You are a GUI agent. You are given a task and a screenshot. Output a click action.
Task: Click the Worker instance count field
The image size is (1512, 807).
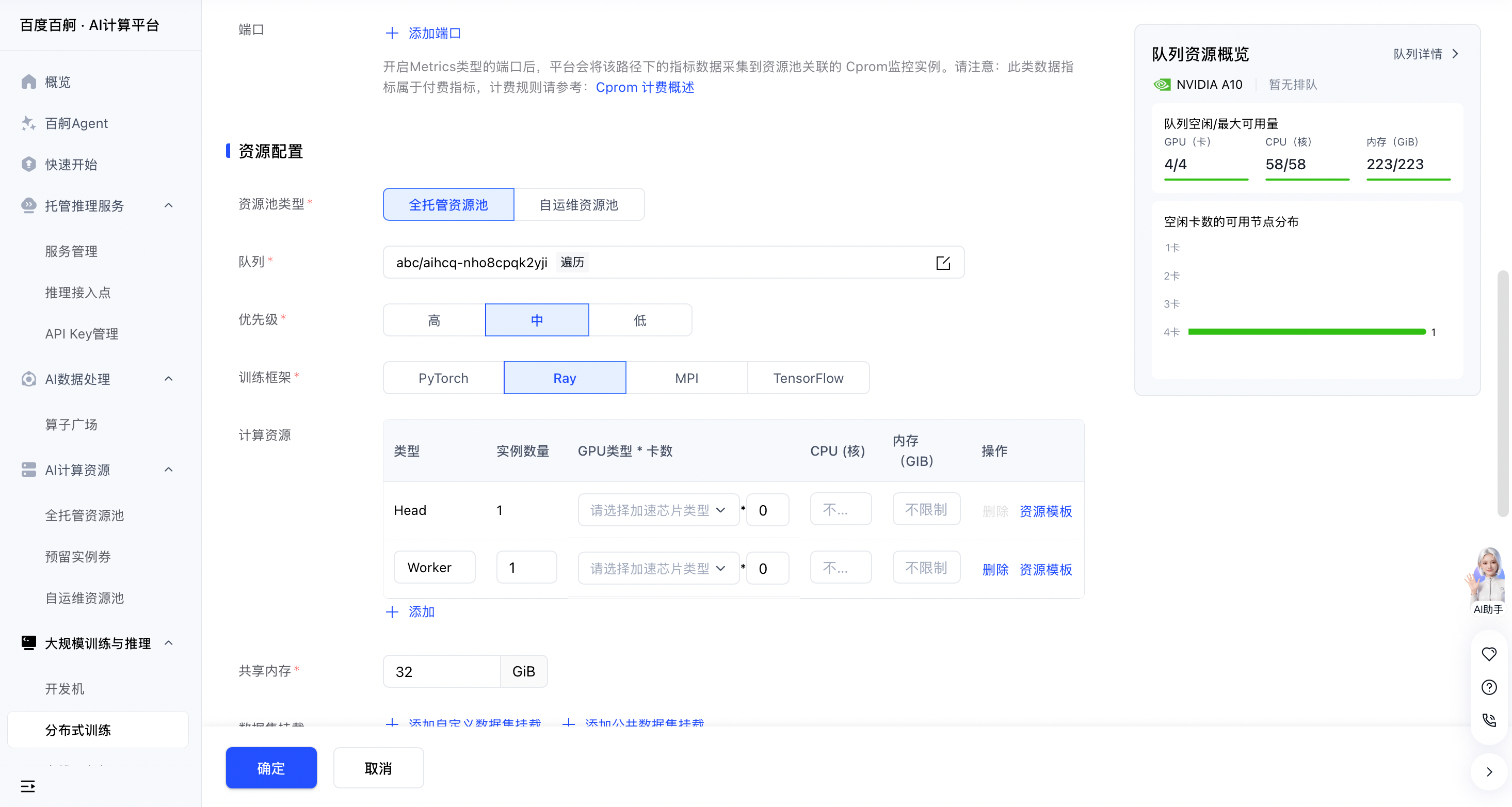526,567
